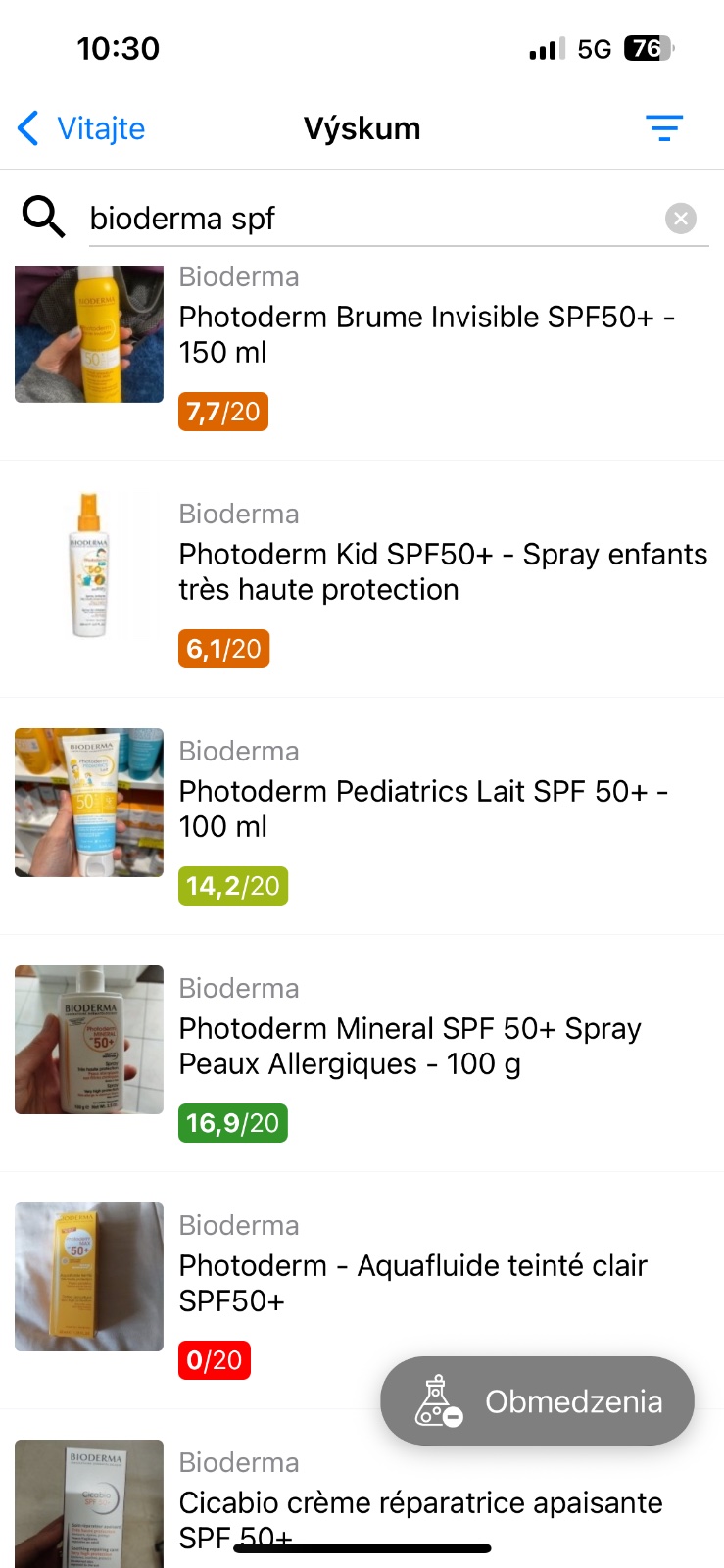
Task: Click the flask icon on Obmedzenia
Action: coord(437,1400)
